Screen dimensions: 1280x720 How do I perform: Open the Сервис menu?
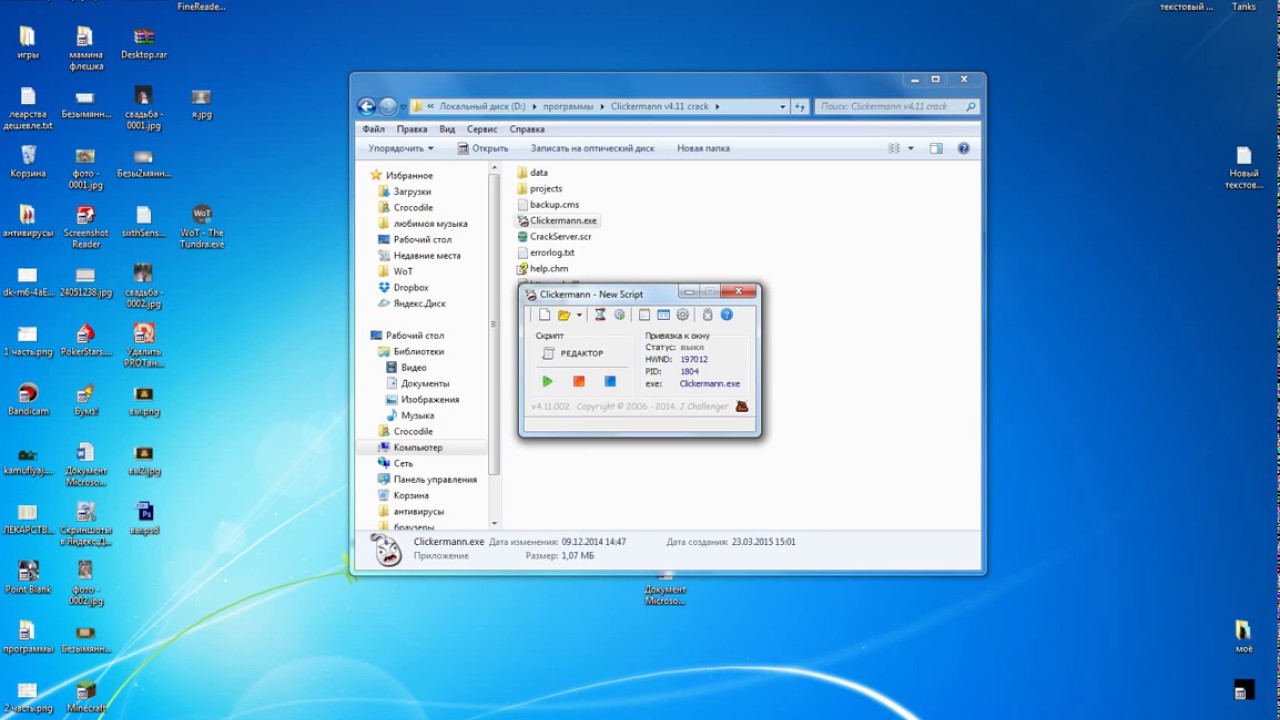[482, 129]
